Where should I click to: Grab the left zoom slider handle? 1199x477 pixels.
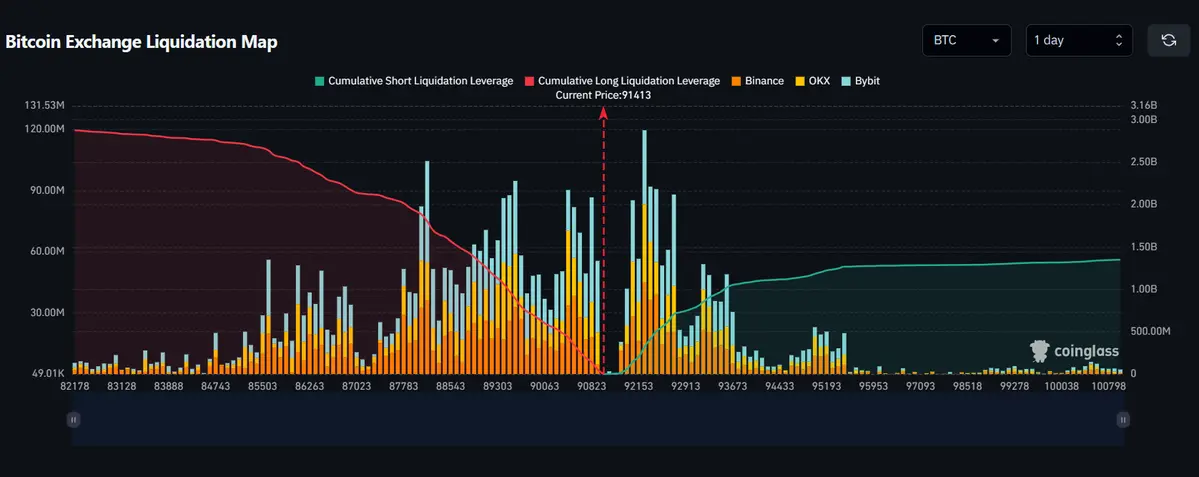(x=73, y=420)
